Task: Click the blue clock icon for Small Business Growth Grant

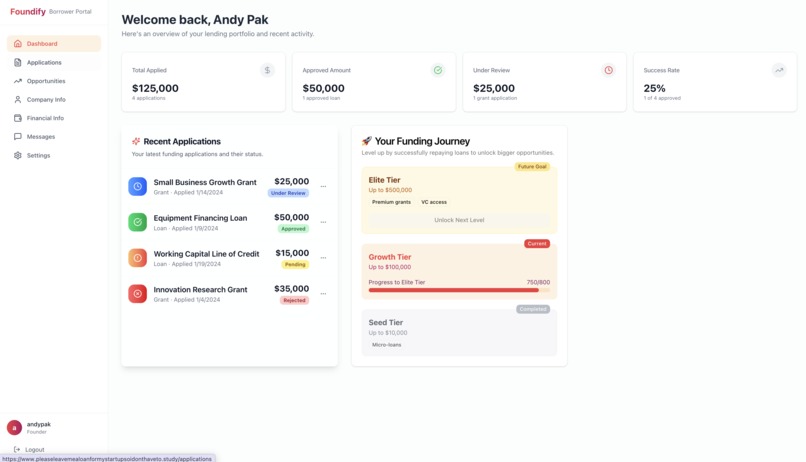Action: pos(137,187)
